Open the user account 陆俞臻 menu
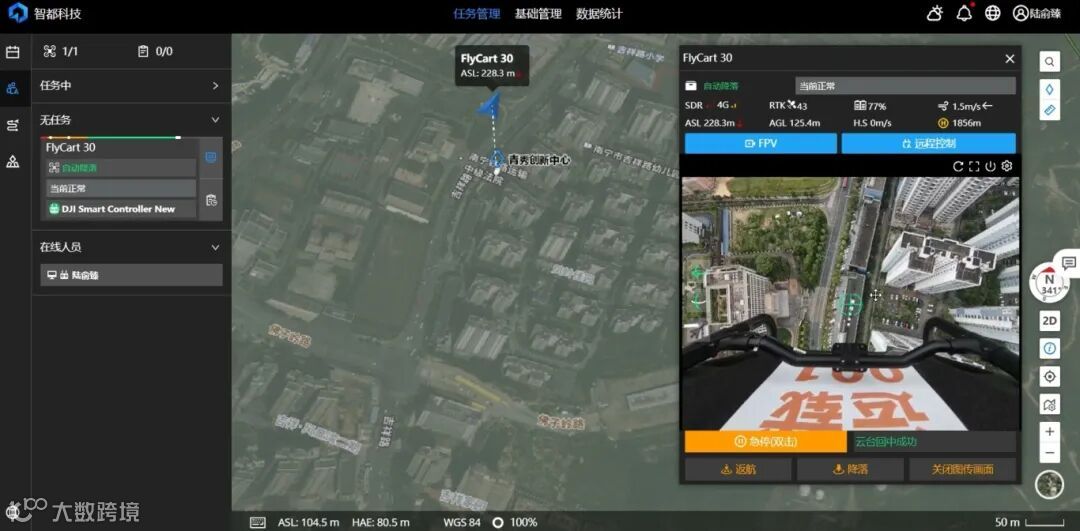Image resolution: width=1080 pixels, height=531 pixels. (x=1037, y=13)
